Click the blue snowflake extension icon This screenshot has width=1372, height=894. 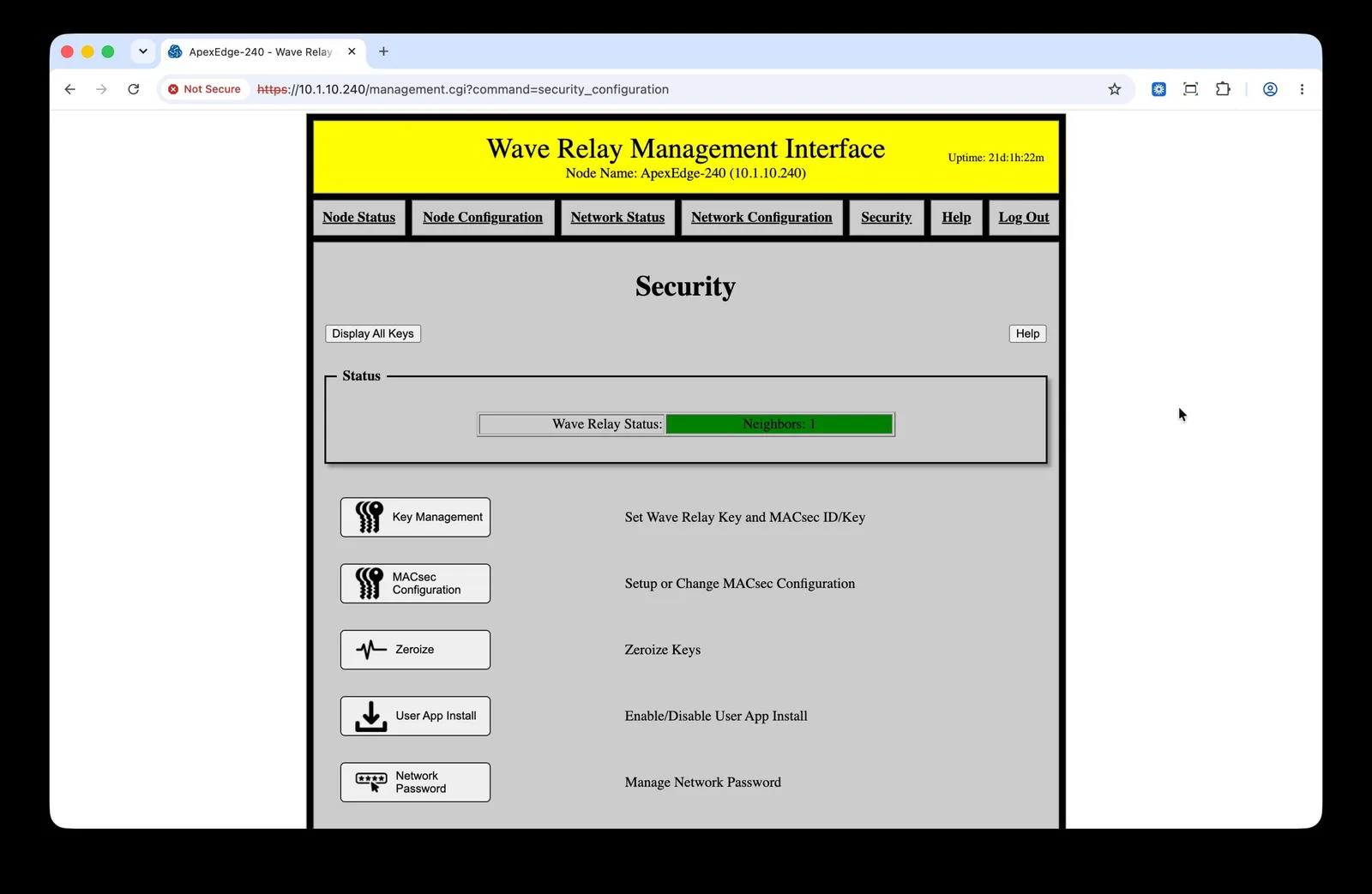click(1158, 89)
